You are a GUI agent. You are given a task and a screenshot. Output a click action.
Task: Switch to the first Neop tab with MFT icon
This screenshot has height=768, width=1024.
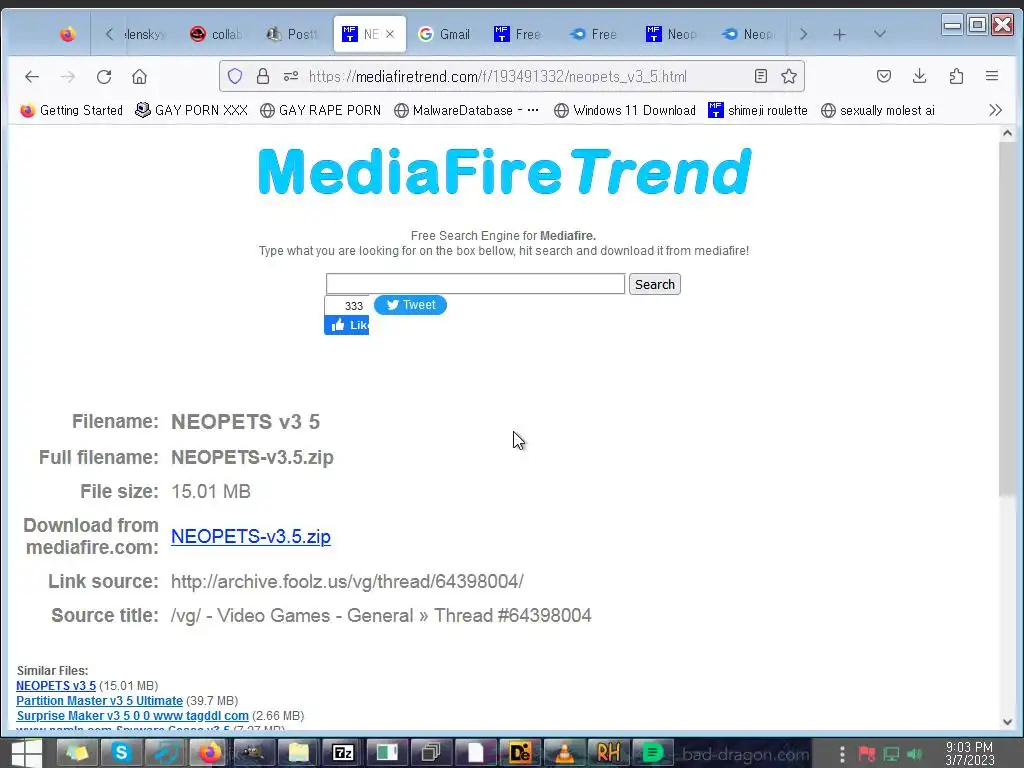pyautogui.click(x=671, y=34)
